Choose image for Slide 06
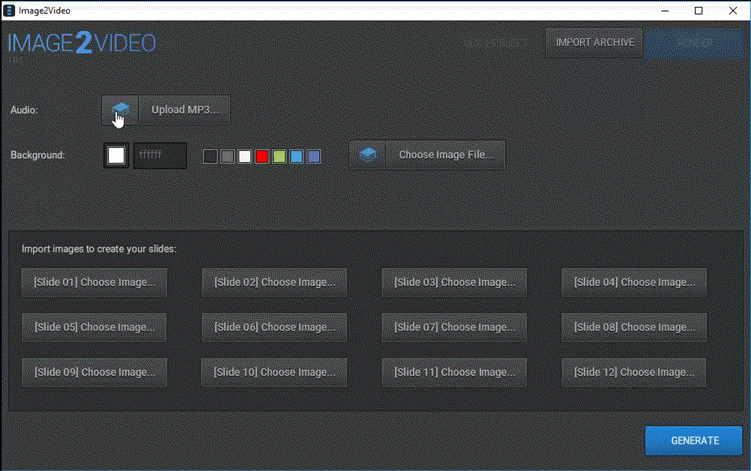Viewport: 751px width, 471px height. click(274, 327)
